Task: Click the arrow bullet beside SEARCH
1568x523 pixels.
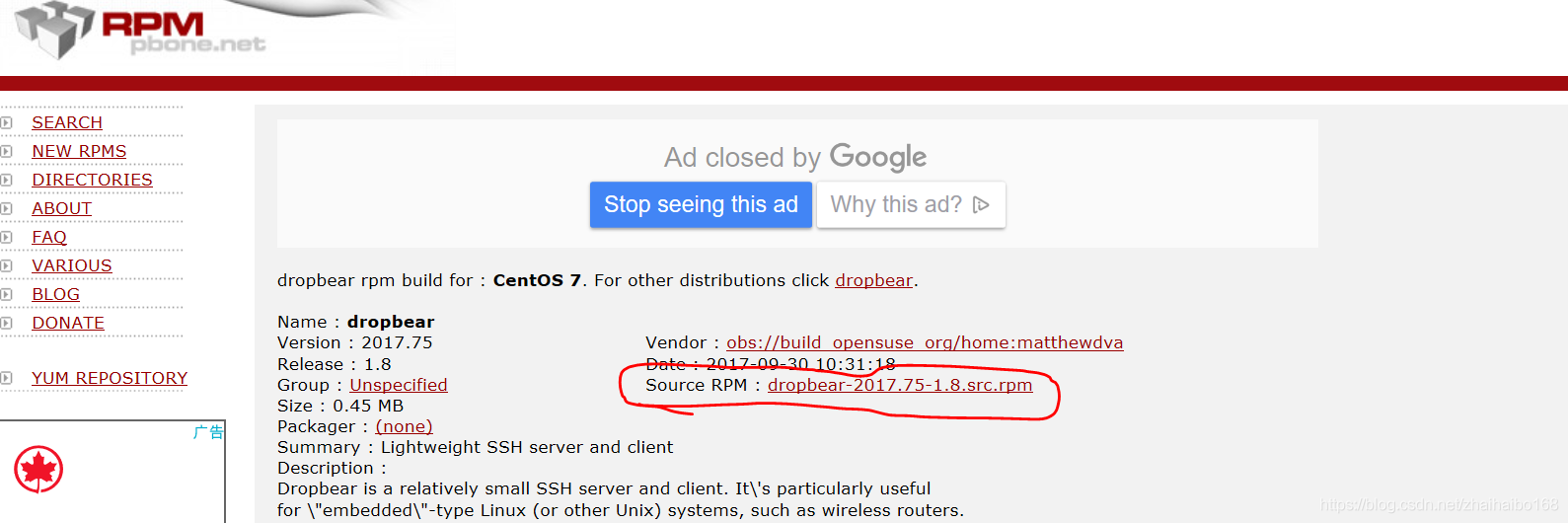Action: point(6,122)
